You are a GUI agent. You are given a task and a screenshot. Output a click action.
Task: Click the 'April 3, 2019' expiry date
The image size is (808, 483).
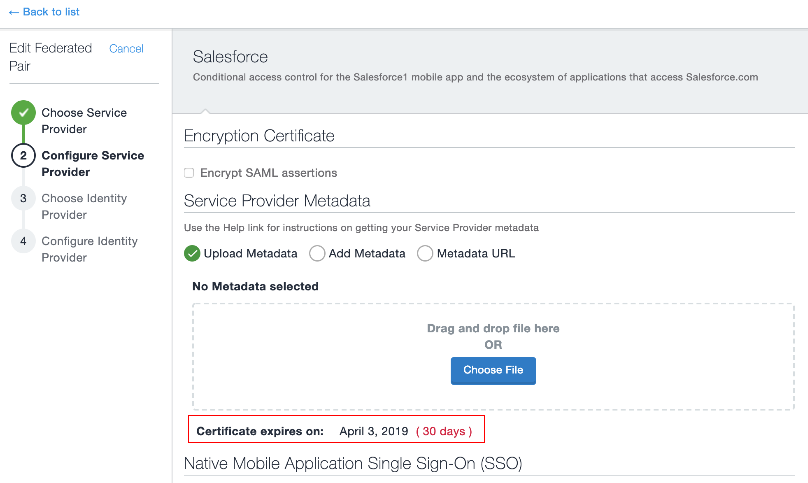click(374, 431)
